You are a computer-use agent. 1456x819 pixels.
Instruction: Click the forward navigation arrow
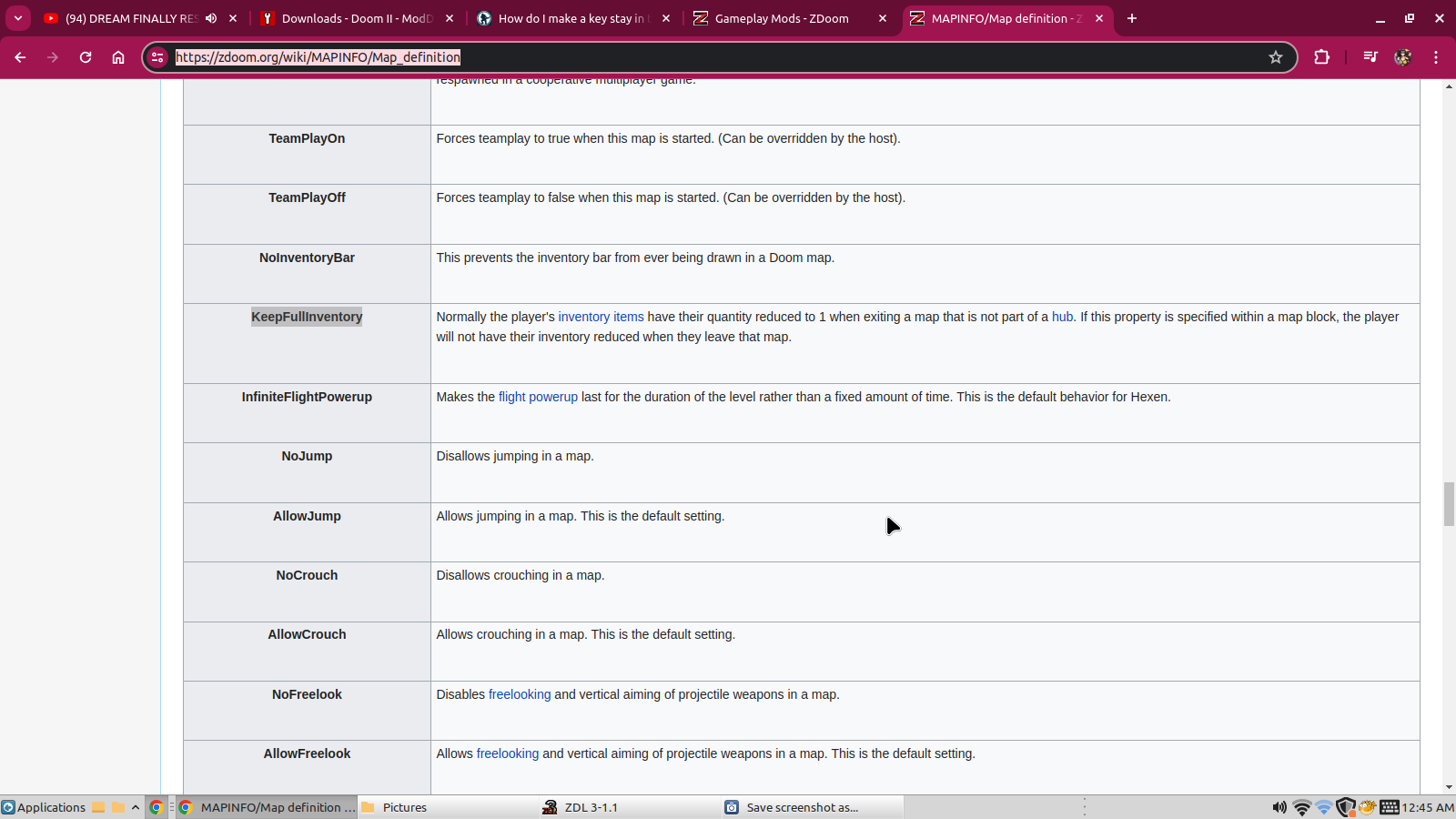coord(53,57)
